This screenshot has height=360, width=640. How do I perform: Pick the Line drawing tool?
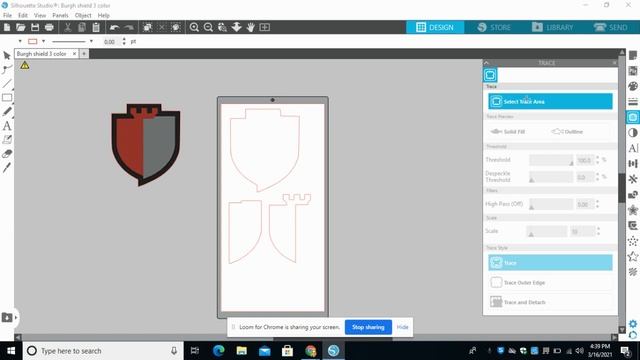point(7,84)
